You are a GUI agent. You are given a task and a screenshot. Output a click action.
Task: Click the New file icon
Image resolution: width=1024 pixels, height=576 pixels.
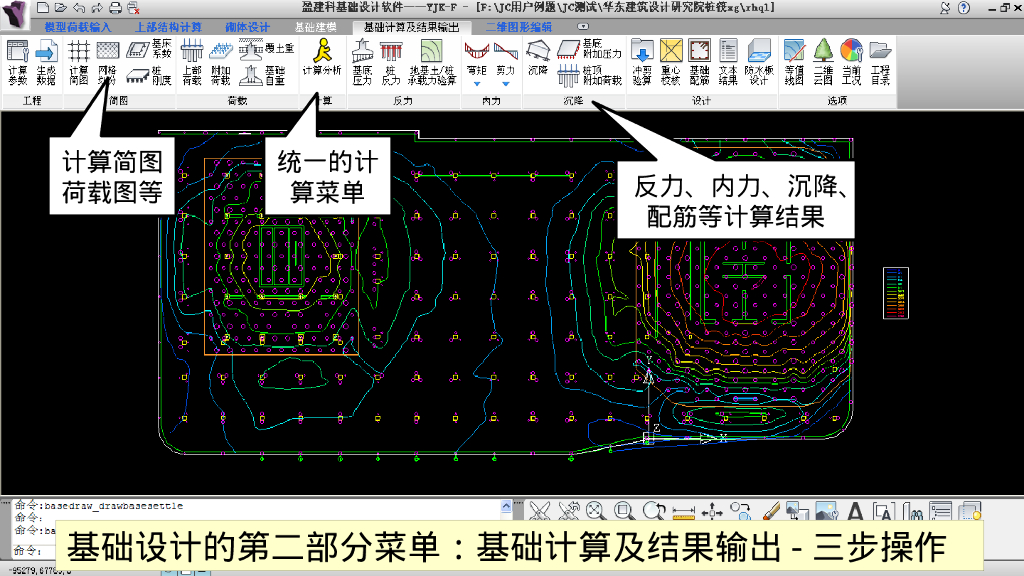point(42,8)
